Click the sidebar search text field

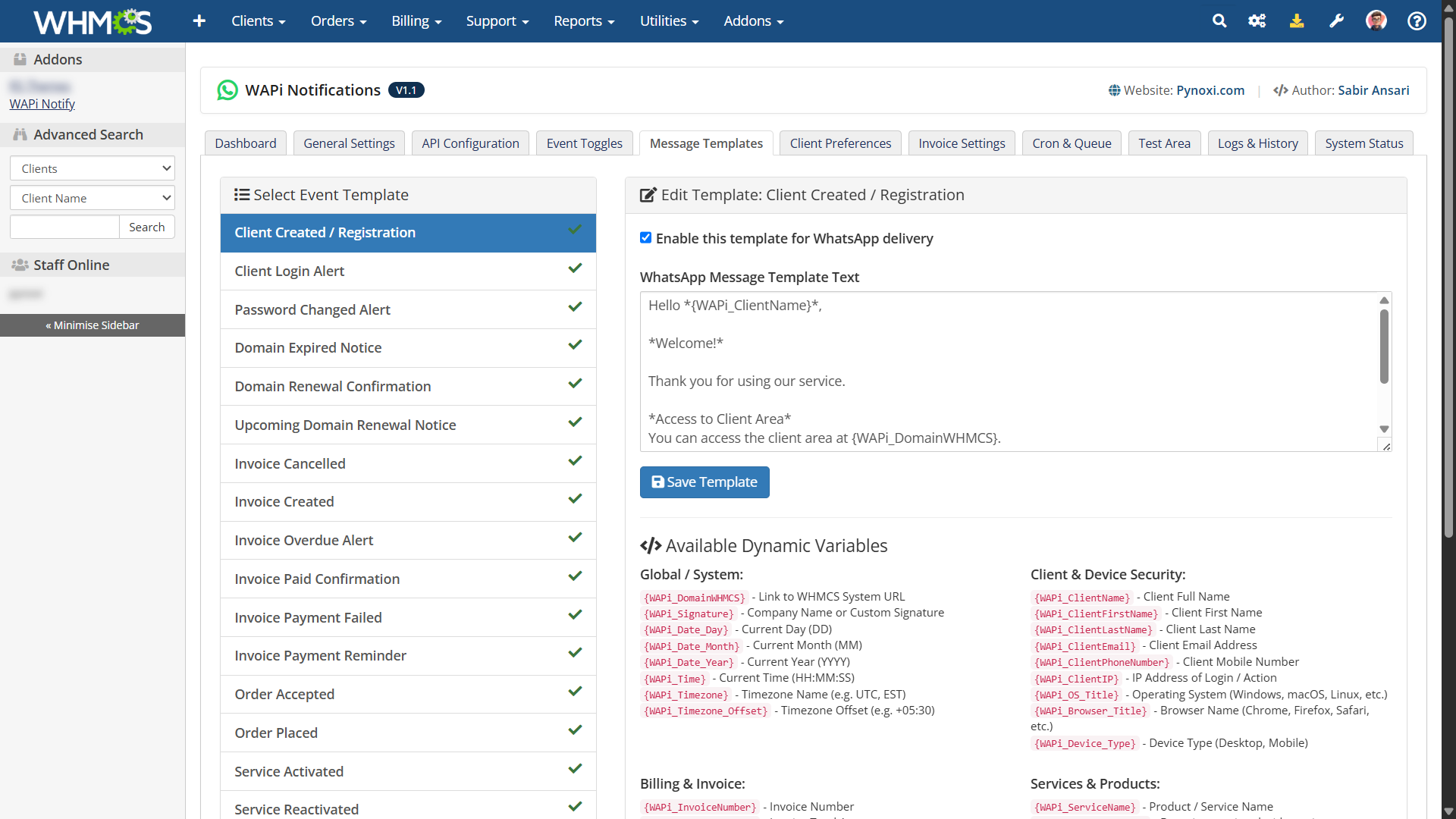[64, 227]
